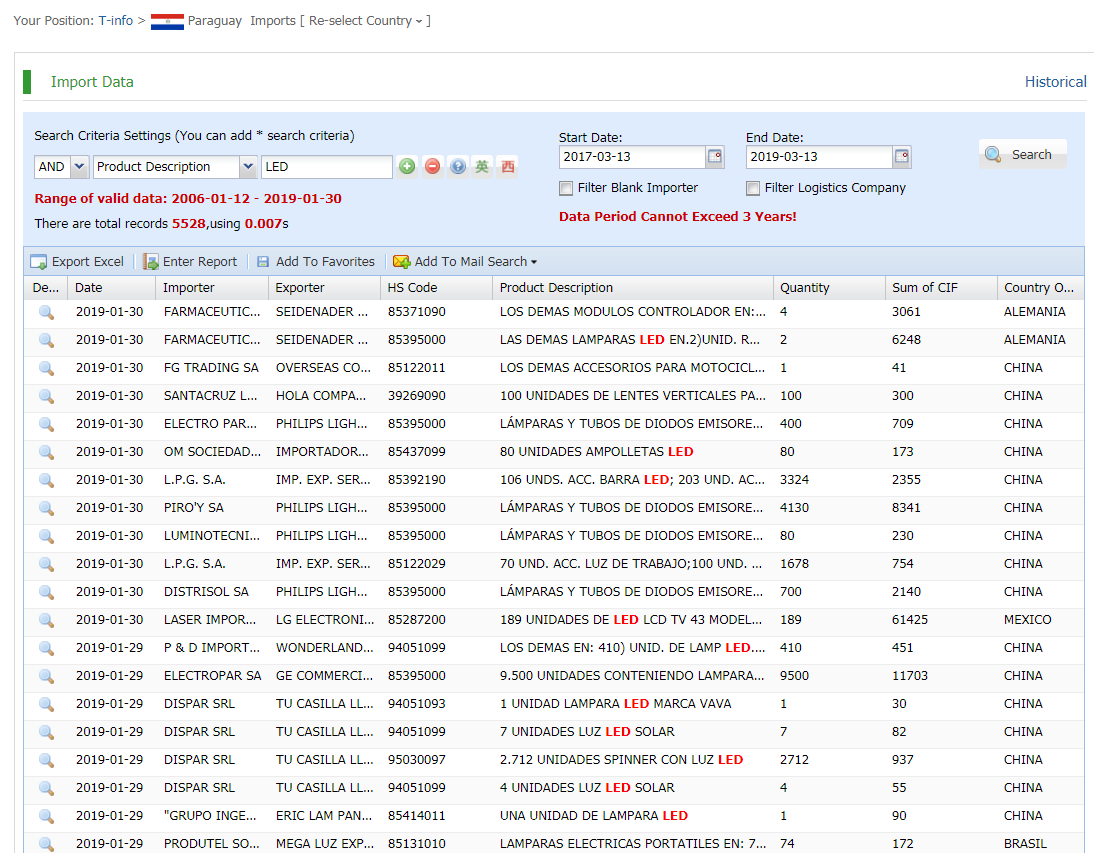Enable the Filter Blank Importer checkbox
Screen dimensions: 1094x853
click(566, 188)
